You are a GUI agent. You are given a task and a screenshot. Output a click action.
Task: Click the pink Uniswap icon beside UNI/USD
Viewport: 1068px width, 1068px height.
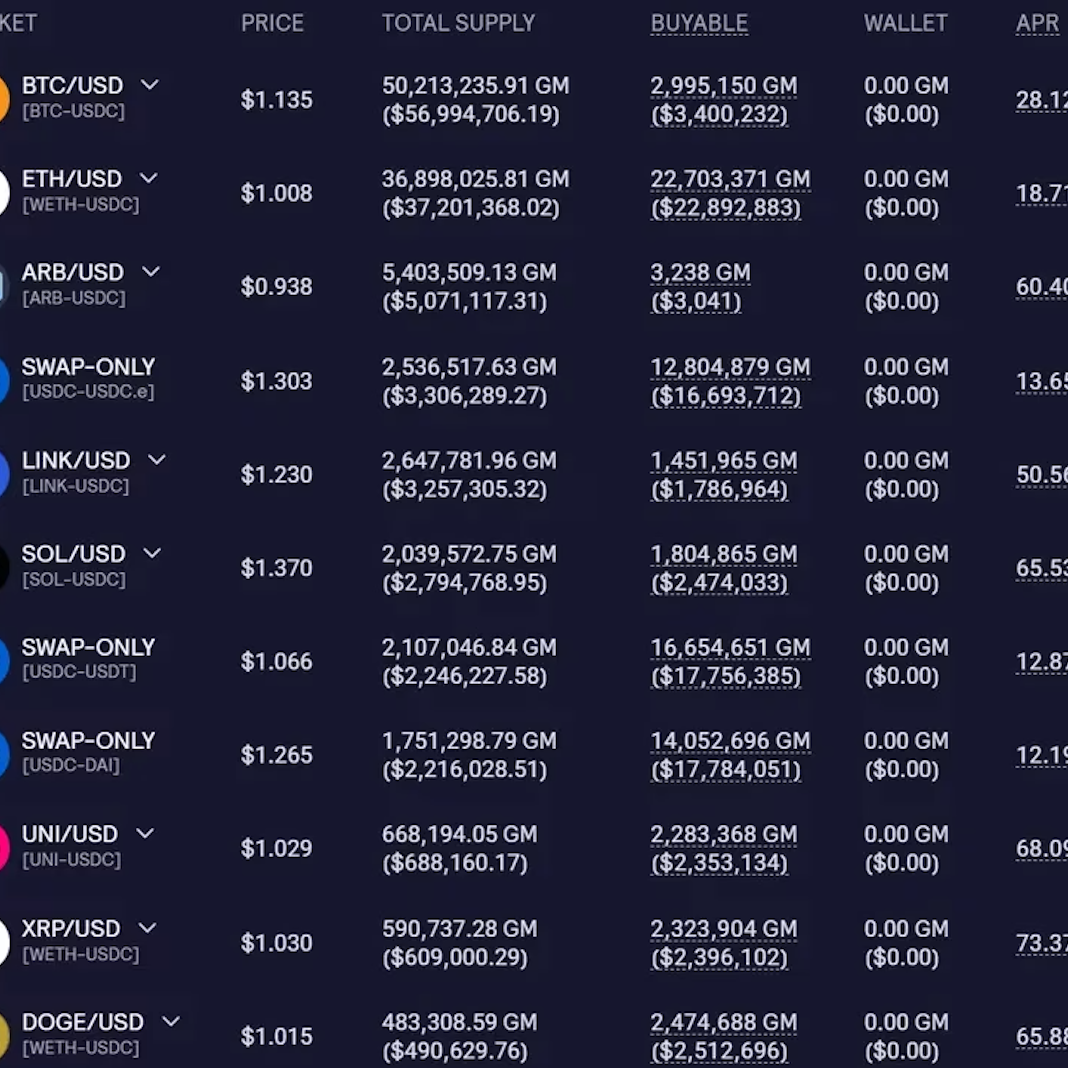[x=3, y=847]
